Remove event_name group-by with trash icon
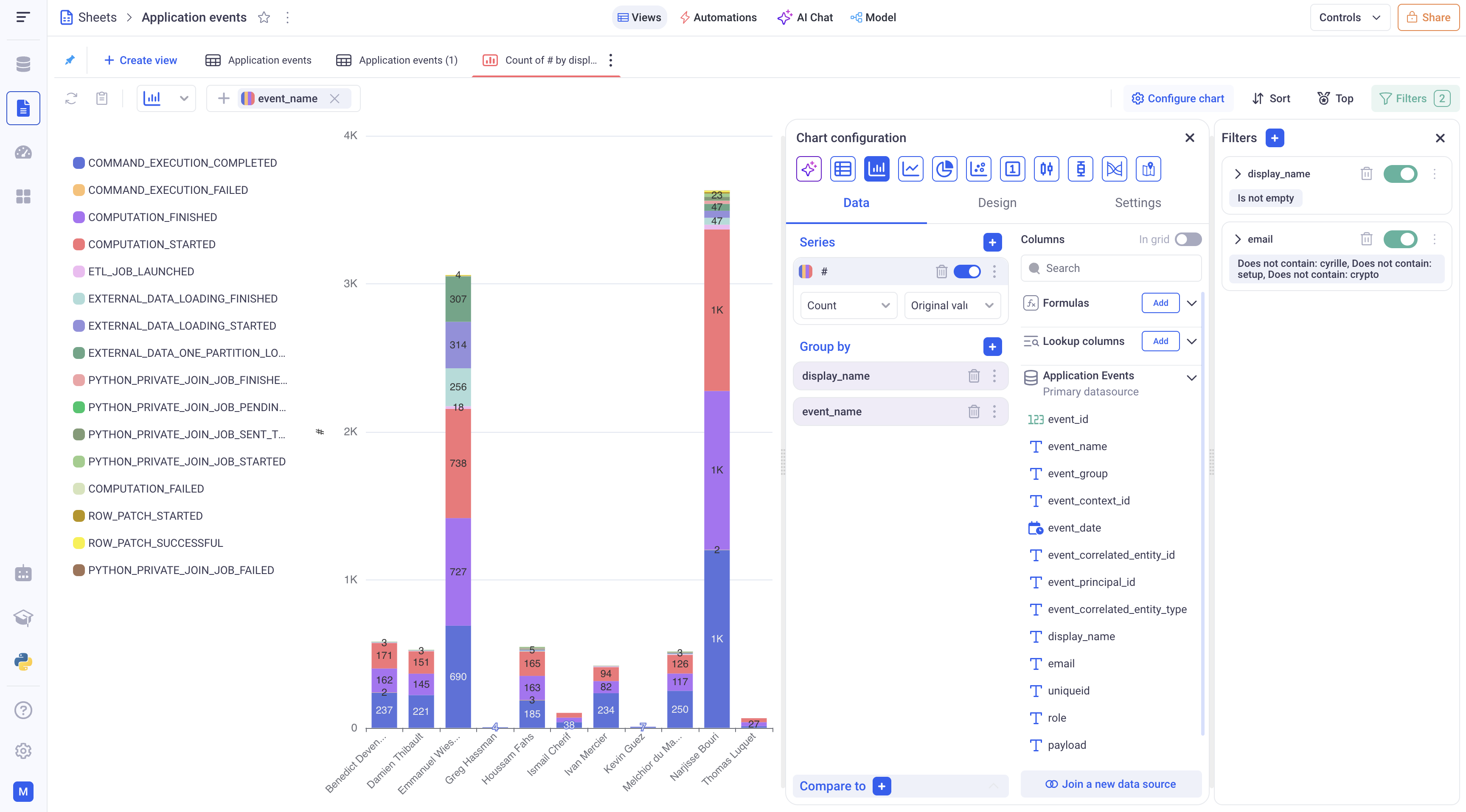Screen dimensions: 1466x812 point(974,412)
